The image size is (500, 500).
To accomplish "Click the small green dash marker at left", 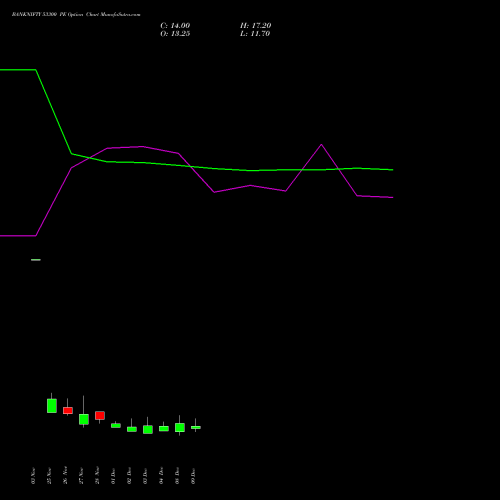I will point(36,260).
